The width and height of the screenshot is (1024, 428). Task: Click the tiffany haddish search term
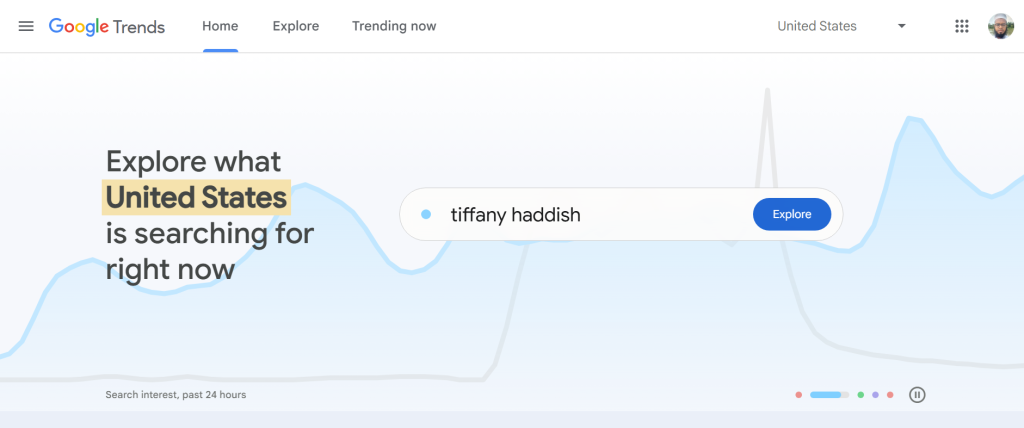tap(515, 214)
